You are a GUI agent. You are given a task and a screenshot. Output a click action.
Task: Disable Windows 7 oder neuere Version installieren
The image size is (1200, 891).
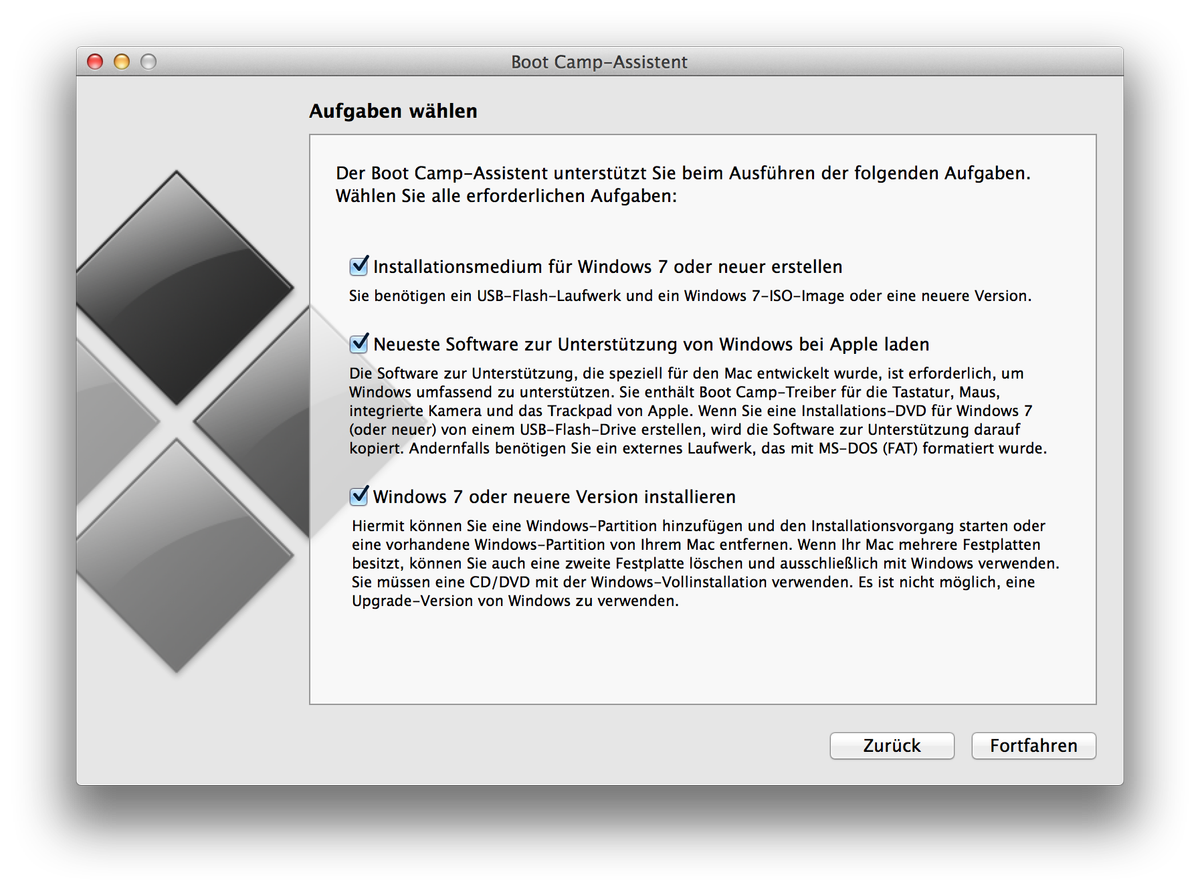[x=359, y=496]
